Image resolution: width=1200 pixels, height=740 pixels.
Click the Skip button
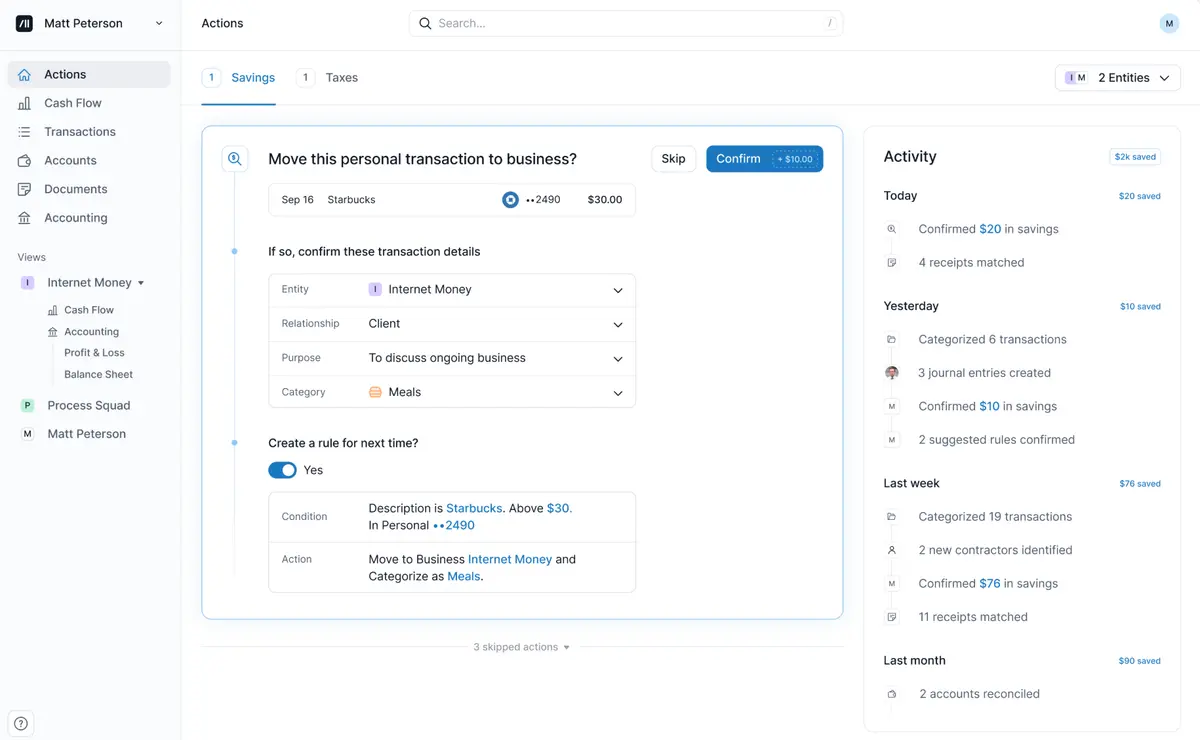[674, 159]
